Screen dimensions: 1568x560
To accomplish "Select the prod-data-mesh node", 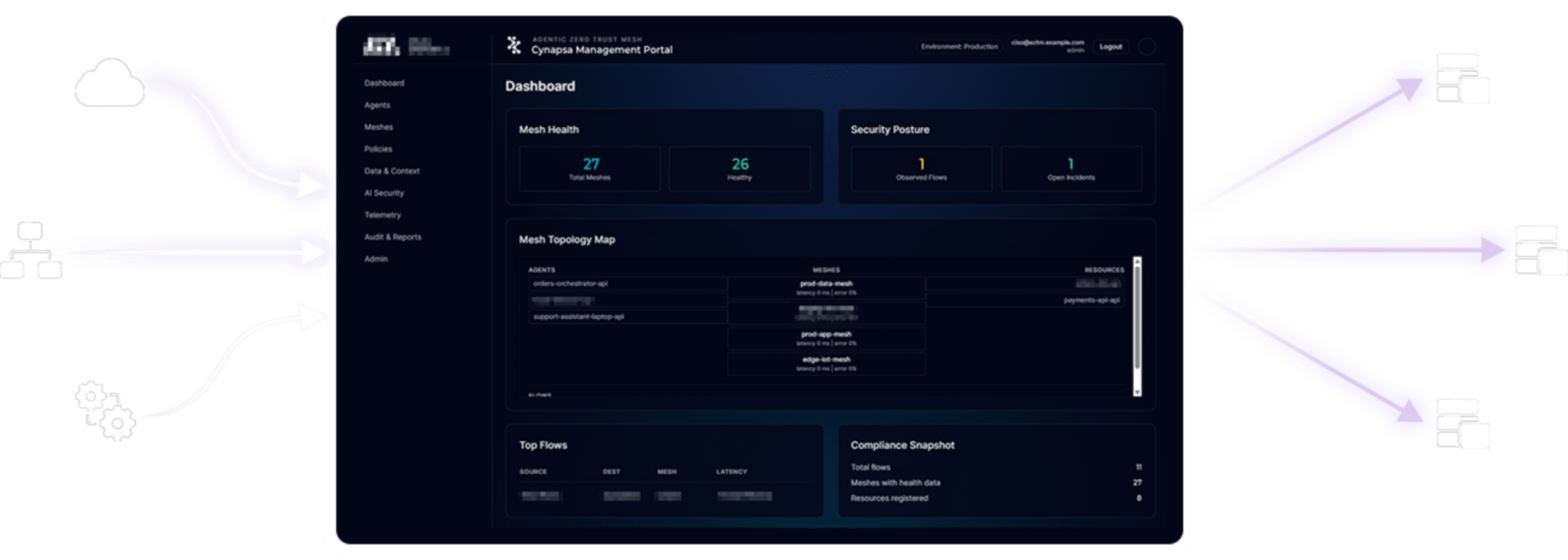I will coord(826,288).
